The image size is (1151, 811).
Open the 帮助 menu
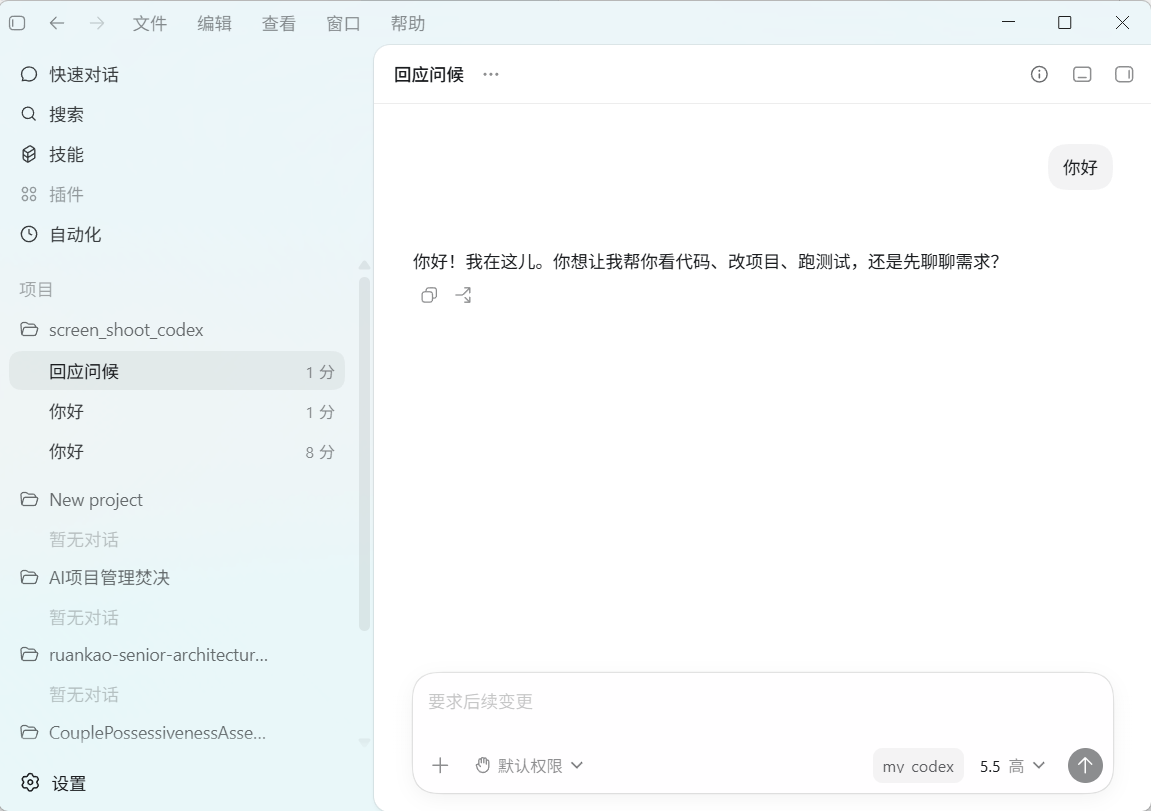(408, 23)
